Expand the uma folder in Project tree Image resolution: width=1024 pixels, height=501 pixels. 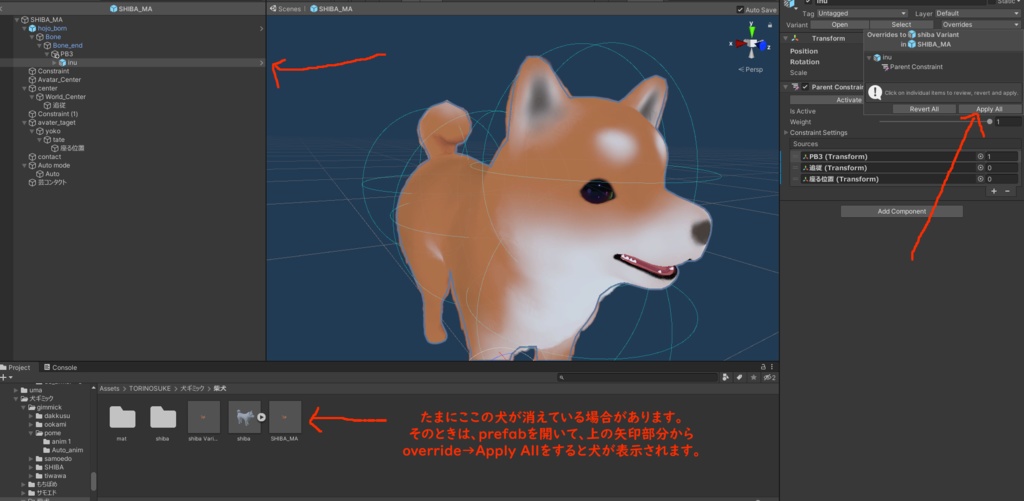[x=16, y=390]
